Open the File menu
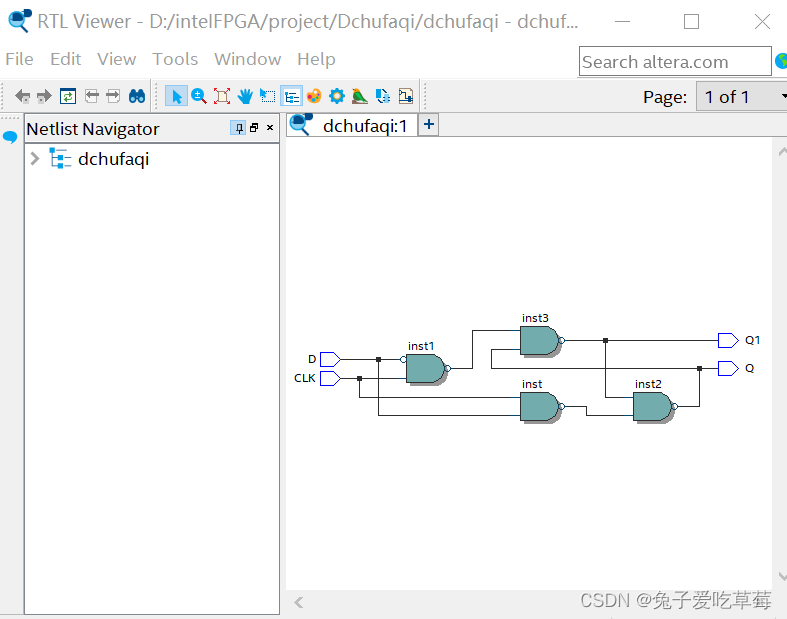 coord(19,59)
